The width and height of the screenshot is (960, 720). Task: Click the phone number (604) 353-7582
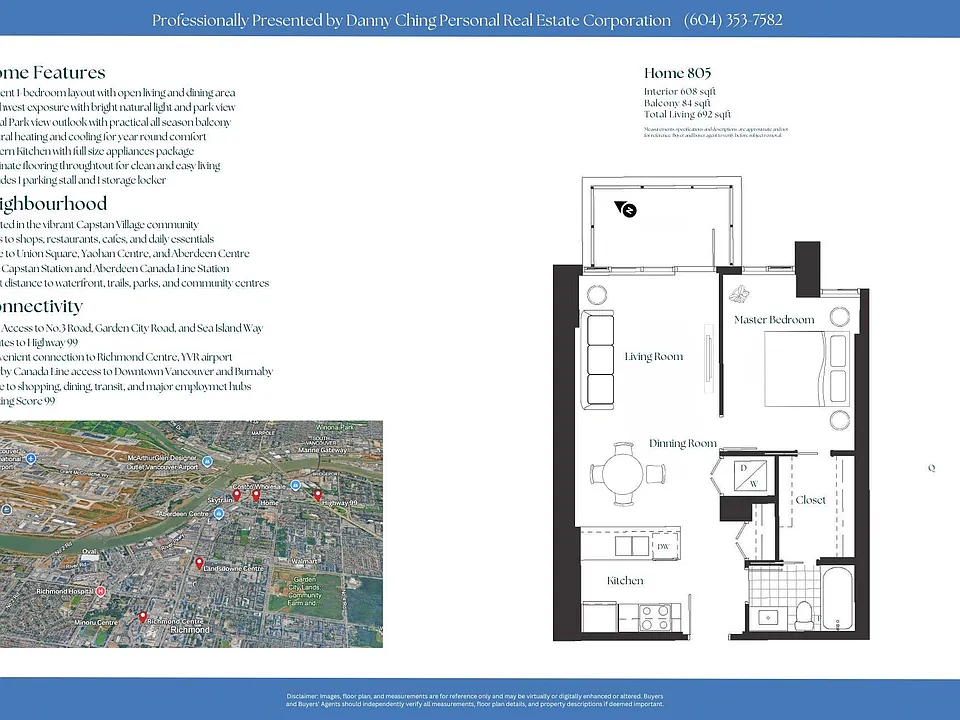733,20
